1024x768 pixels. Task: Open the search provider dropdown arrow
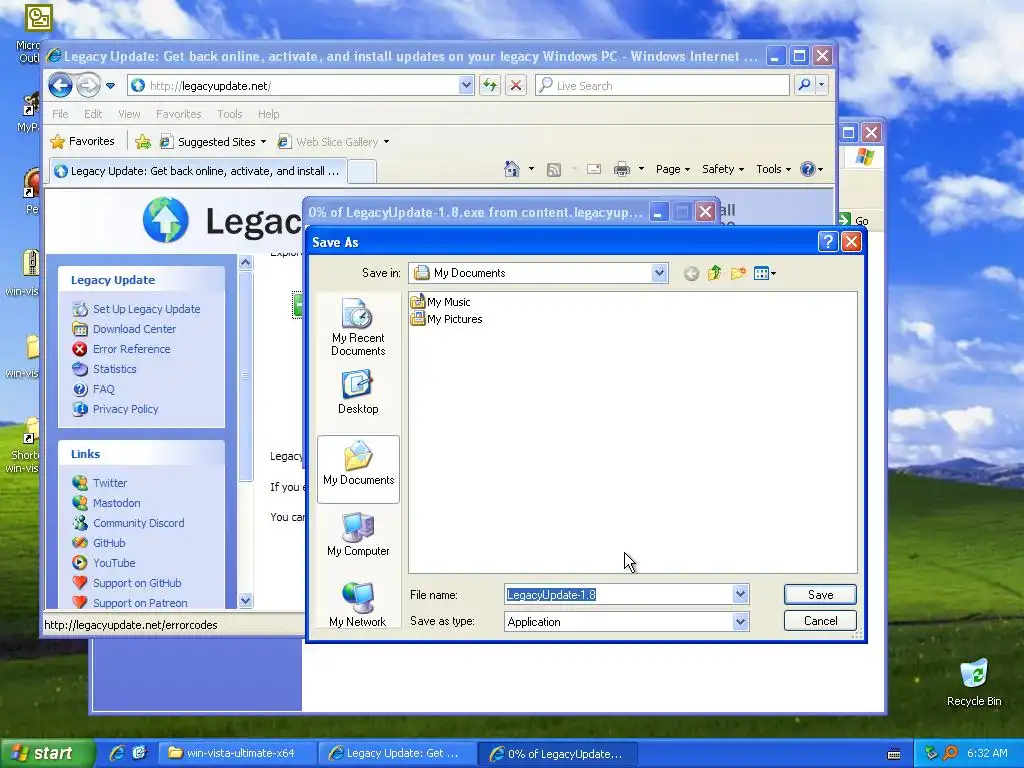point(822,85)
